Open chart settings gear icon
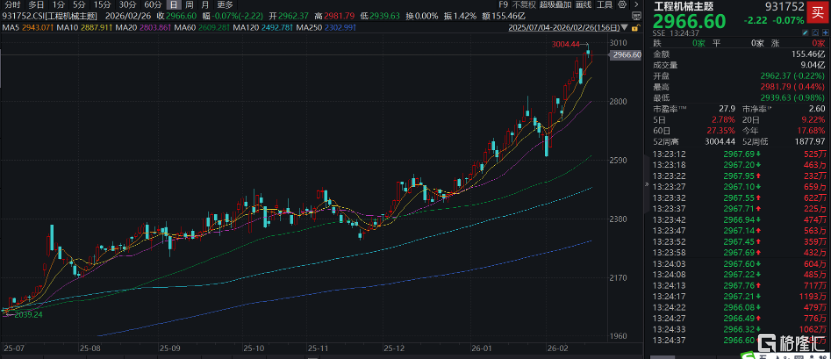Screen dimensions: 832x360 click(x=622, y=4)
